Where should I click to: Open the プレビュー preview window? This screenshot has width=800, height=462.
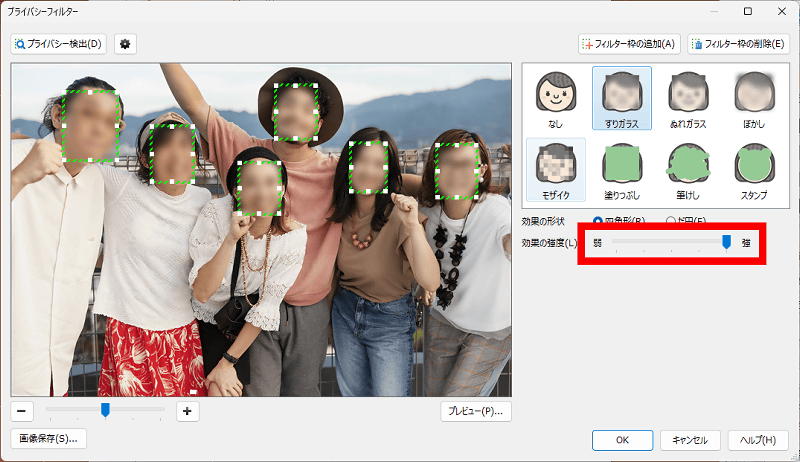click(476, 410)
